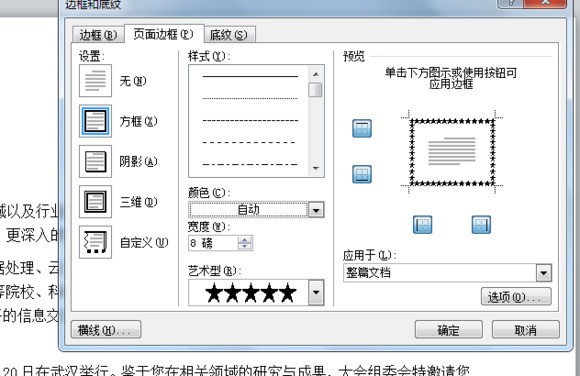This screenshot has height=376, width=580.
Task: Click the 宽度 width field showing 8 磅
Action: coord(213,243)
